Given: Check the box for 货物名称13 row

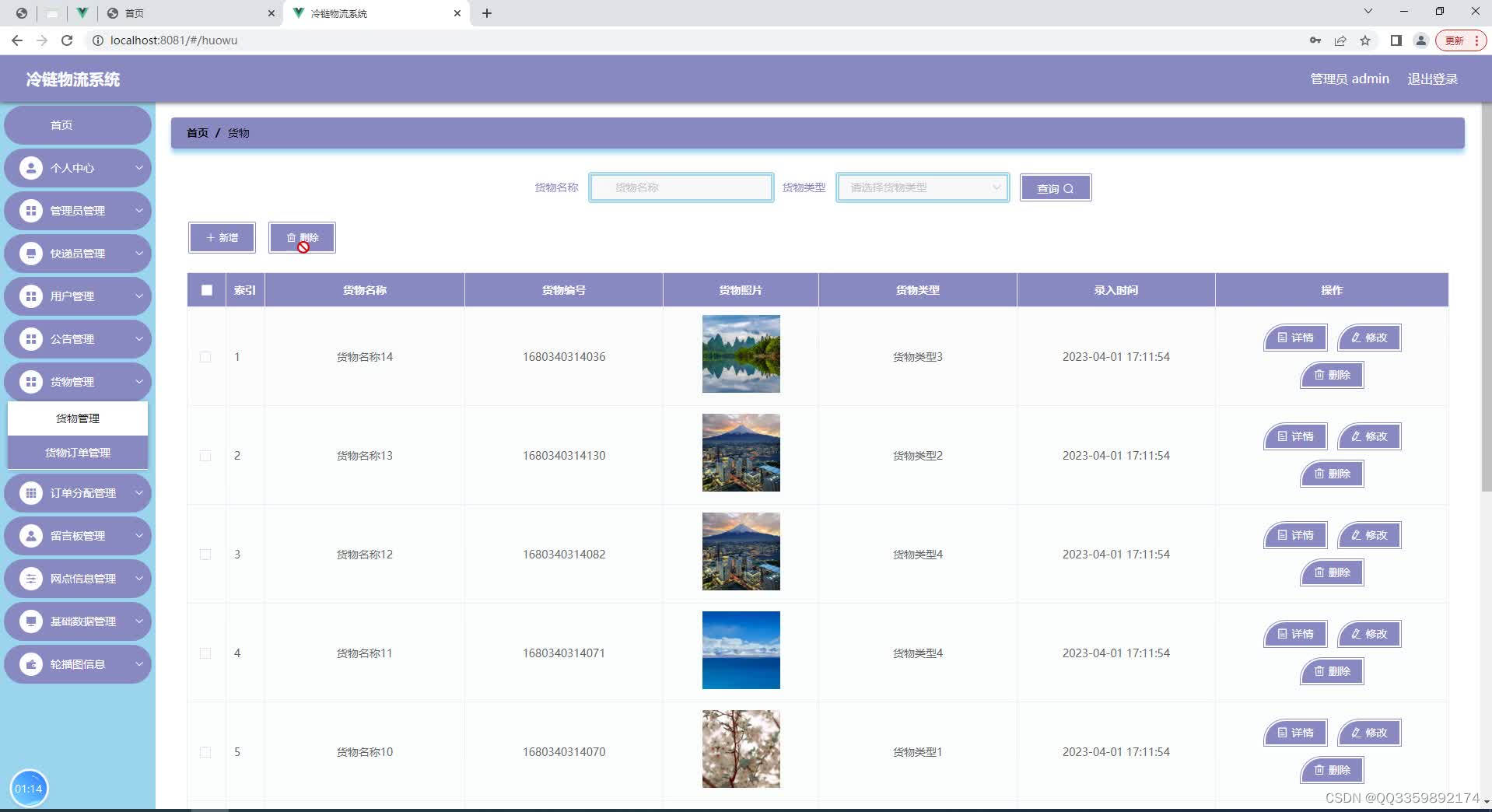Looking at the screenshot, I should (205, 456).
